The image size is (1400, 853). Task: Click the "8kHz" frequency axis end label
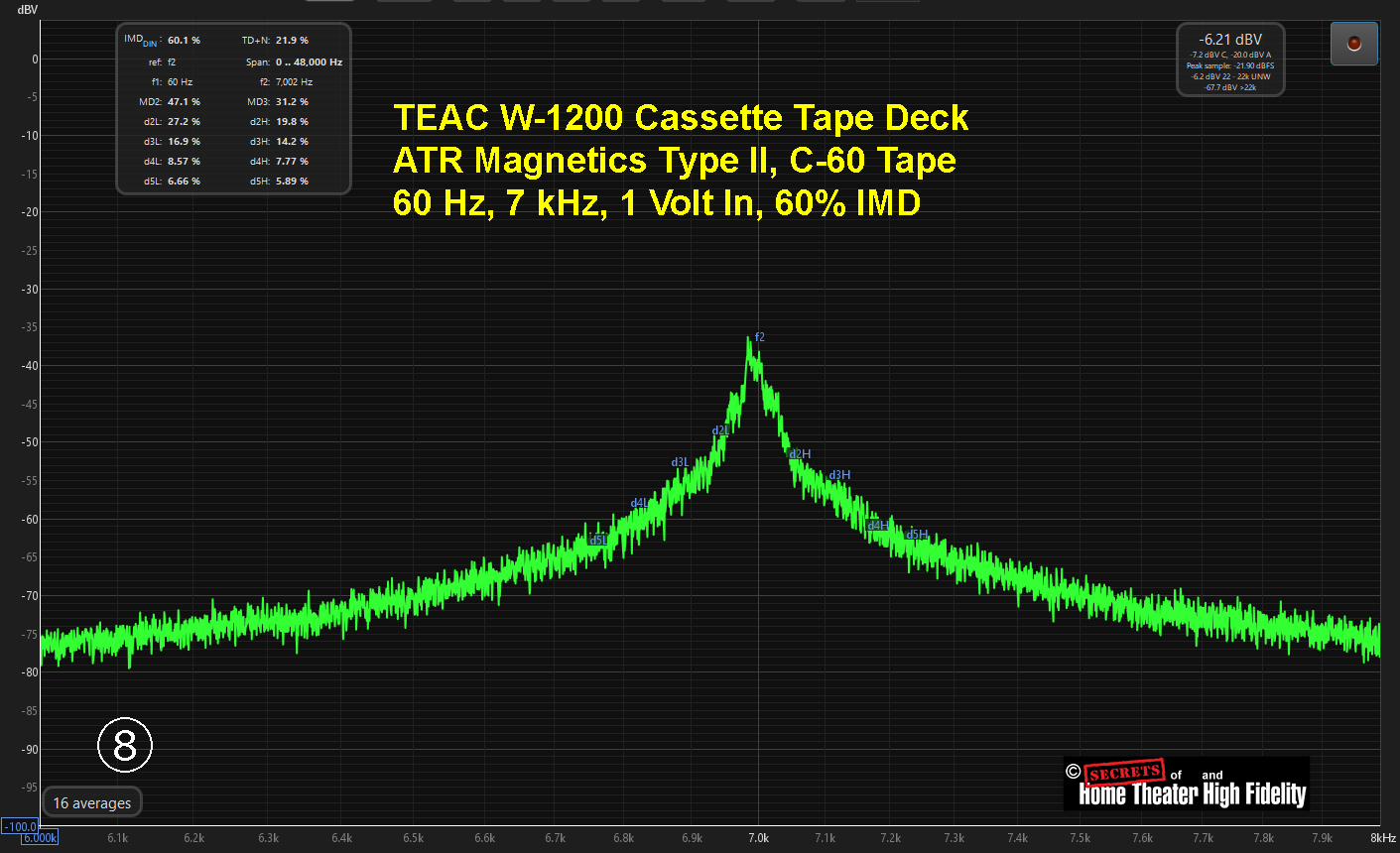coord(1383,838)
